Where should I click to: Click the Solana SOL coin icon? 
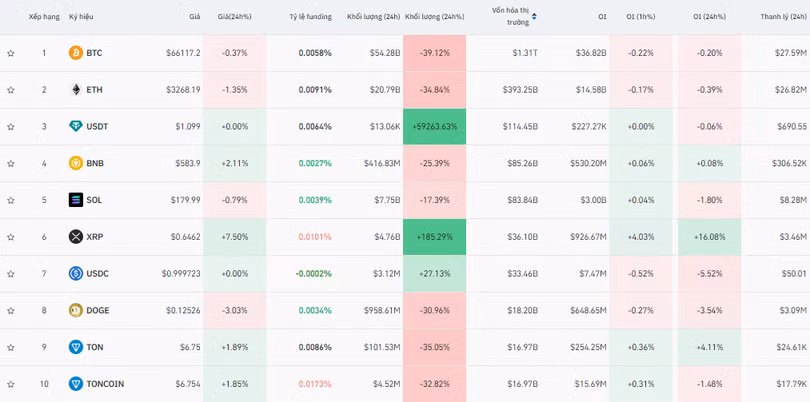(75, 200)
